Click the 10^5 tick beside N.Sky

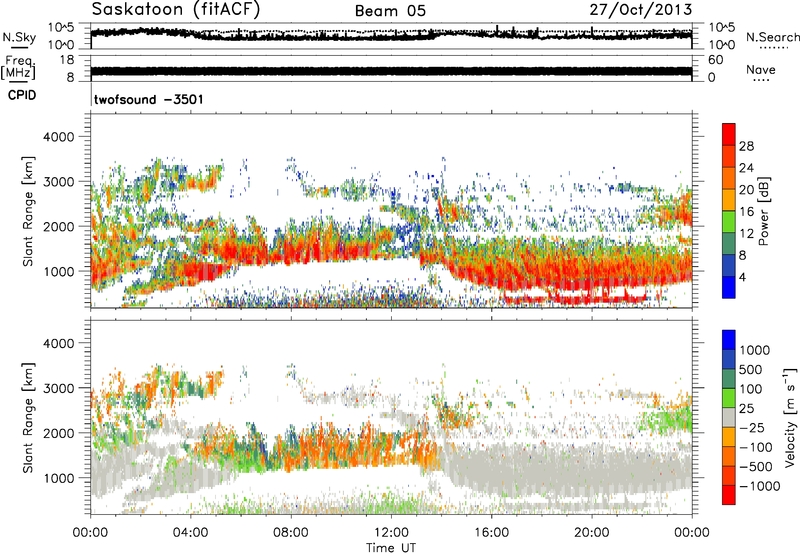pos(61,28)
